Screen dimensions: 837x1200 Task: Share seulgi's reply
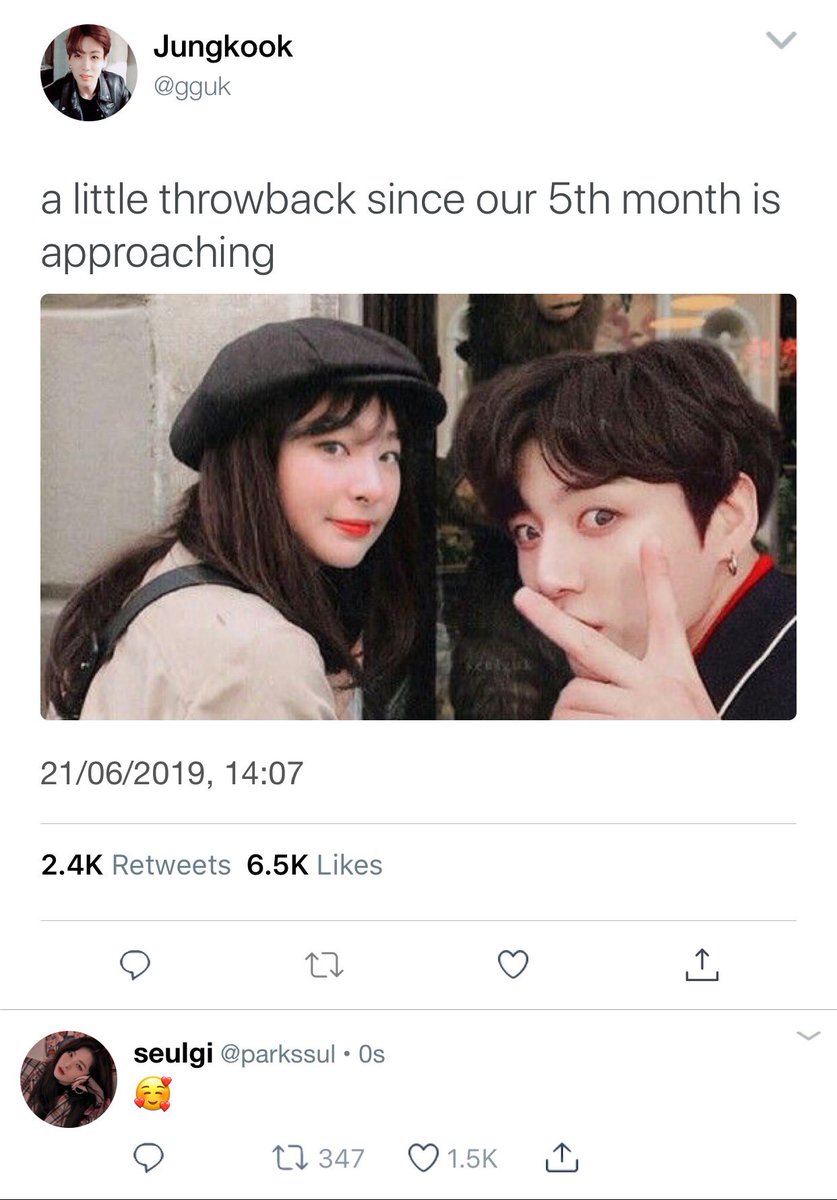click(563, 1158)
